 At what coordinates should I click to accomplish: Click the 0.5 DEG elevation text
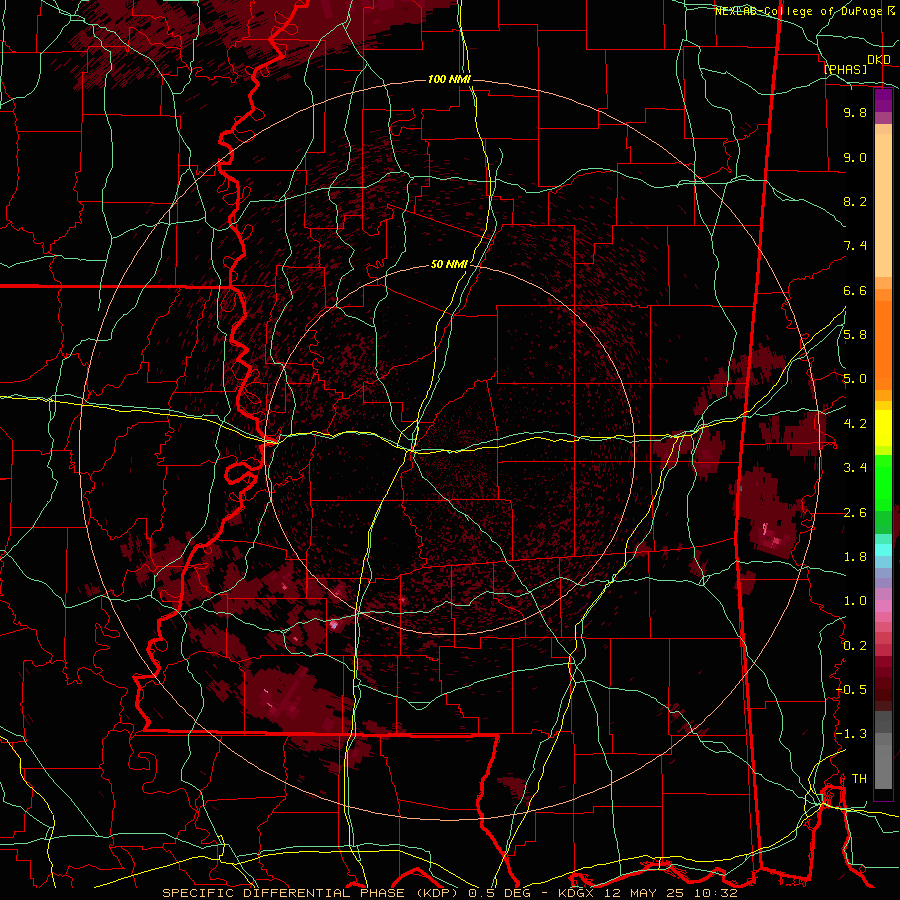tap(502, 893)
